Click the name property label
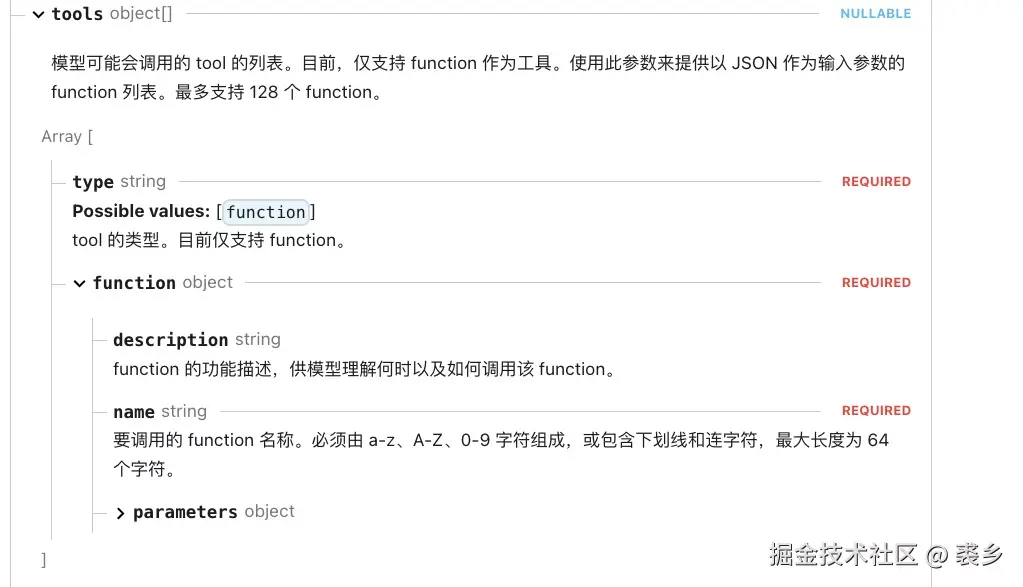 point(133,412)
